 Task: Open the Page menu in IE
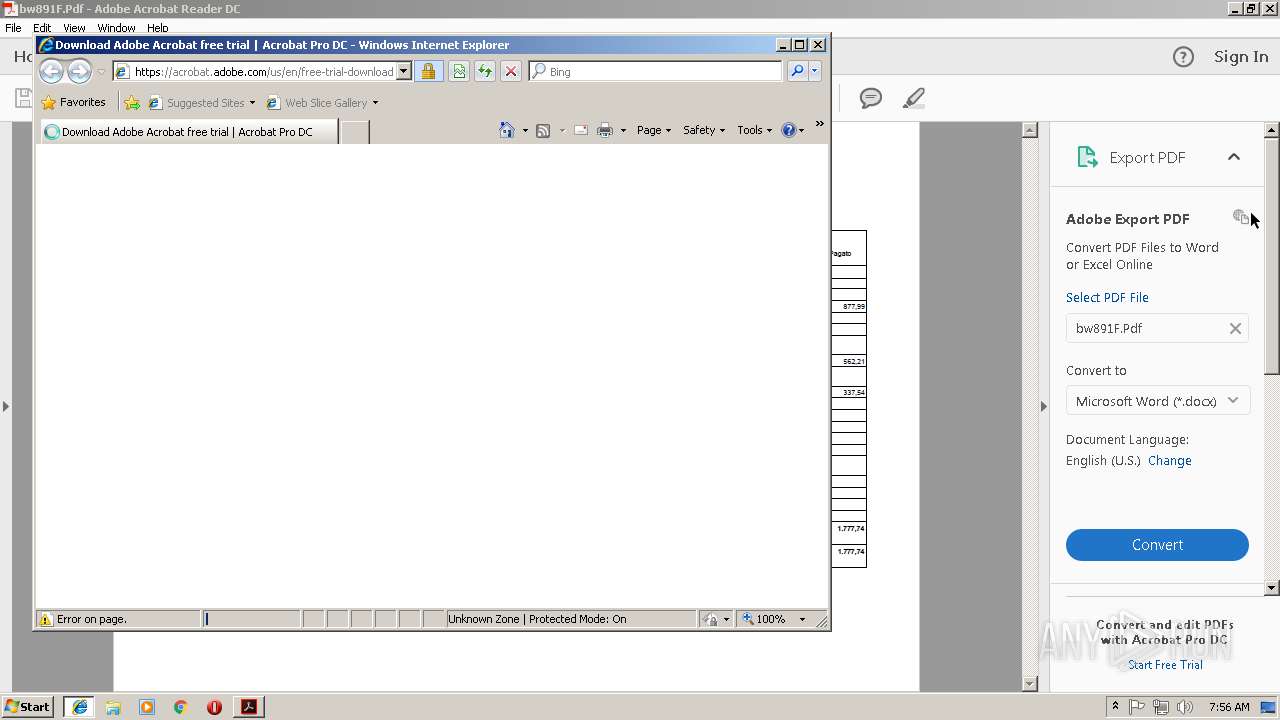[653, 130]
